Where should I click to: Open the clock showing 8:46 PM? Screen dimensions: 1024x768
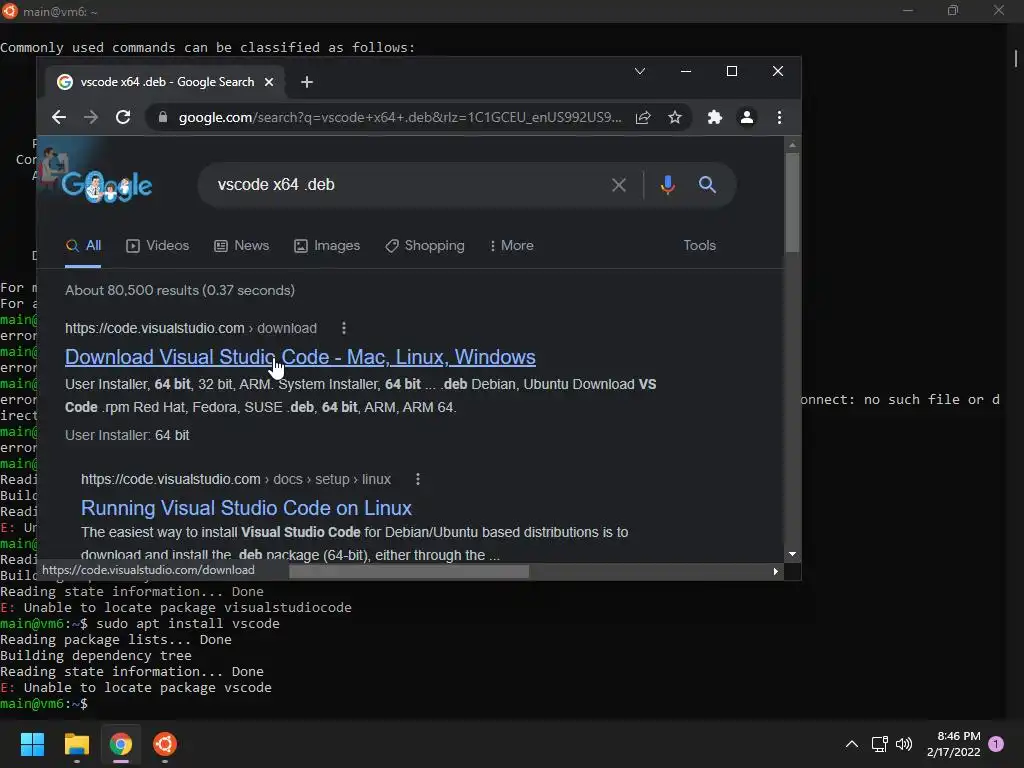953,744
